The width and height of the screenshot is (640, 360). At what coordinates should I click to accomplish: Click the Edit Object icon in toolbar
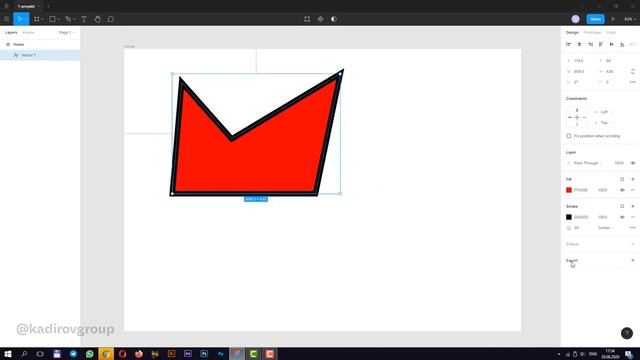point(307,19)
